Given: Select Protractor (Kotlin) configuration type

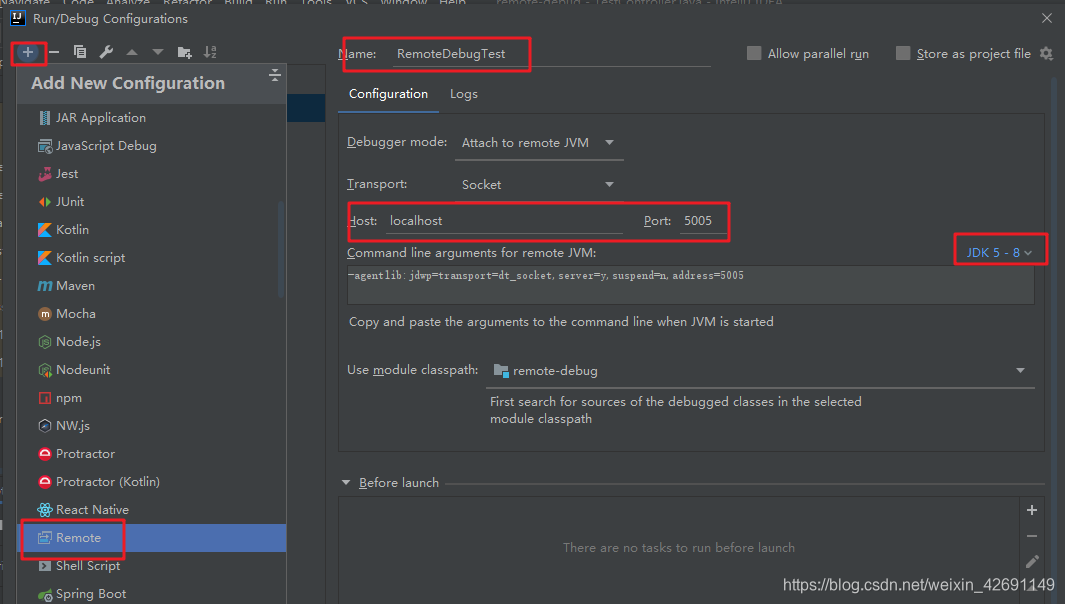Looking at the screenshot, I should click(x=151, y=481).
